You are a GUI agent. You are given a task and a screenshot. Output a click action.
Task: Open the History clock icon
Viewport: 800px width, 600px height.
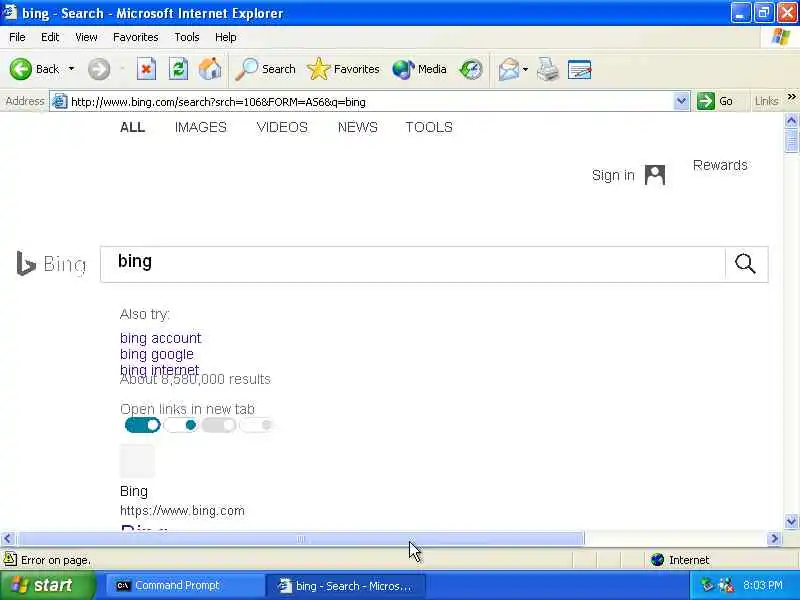click(x=470, y=69)
